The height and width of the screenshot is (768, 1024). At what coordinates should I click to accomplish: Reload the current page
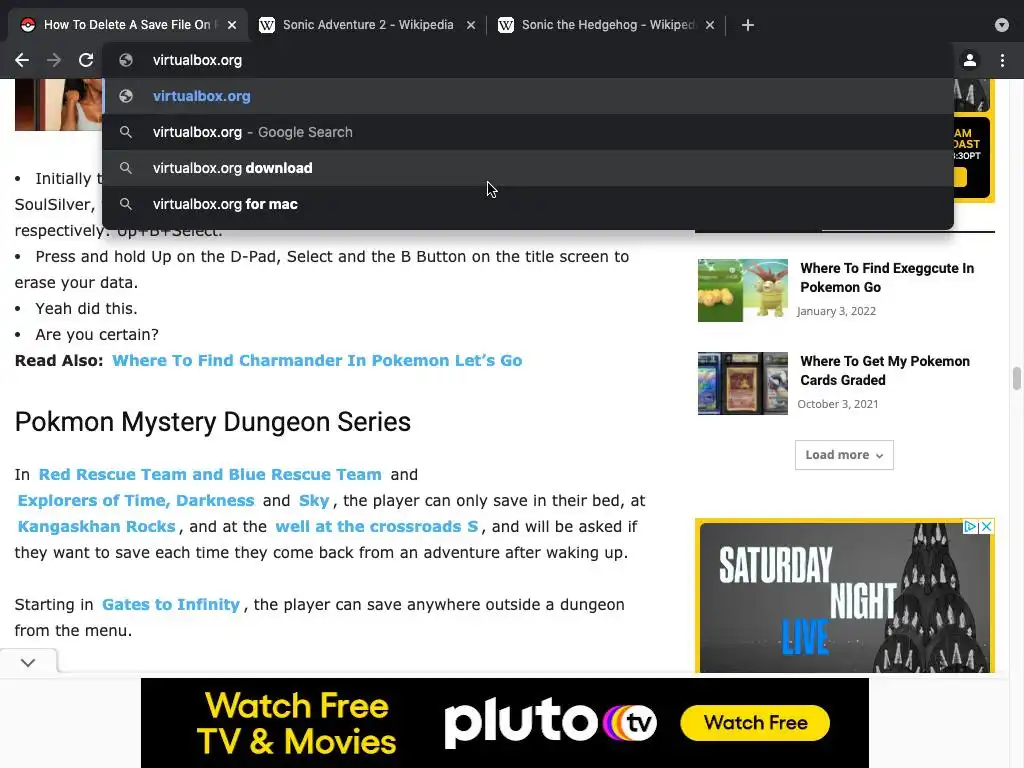tap(86, 60)
